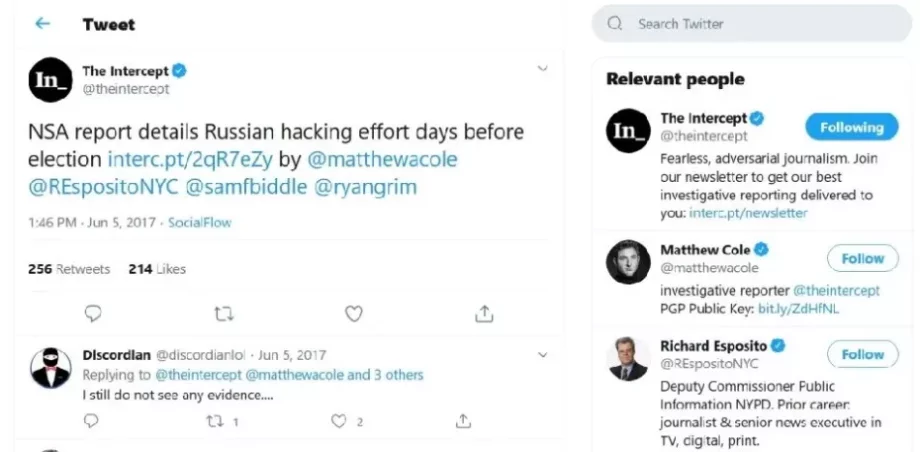
Task: Share The Intercept's main tweet
Action: (x=484, y=314)
